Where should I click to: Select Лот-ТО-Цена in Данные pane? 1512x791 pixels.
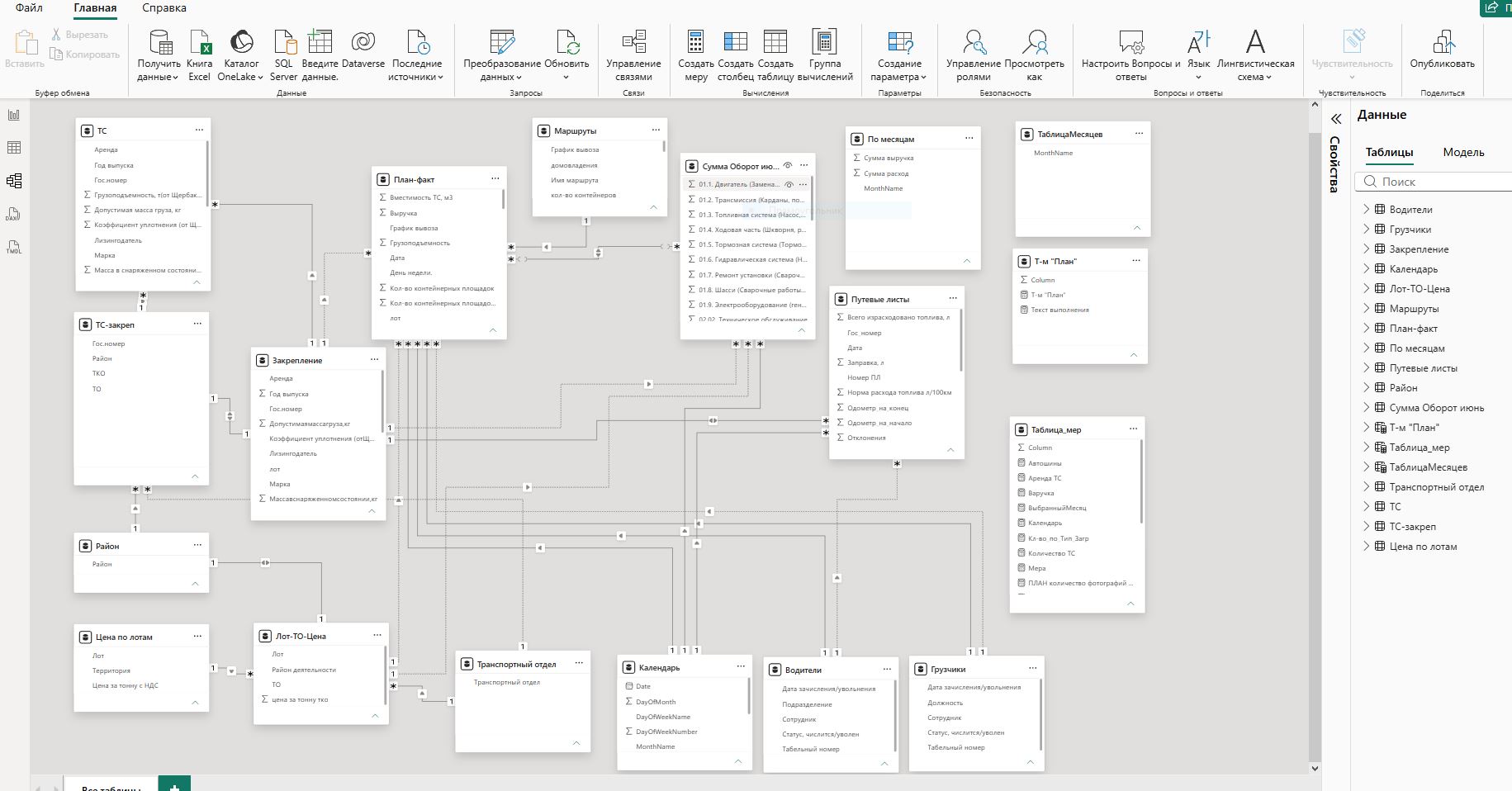tap(1419, 288)
